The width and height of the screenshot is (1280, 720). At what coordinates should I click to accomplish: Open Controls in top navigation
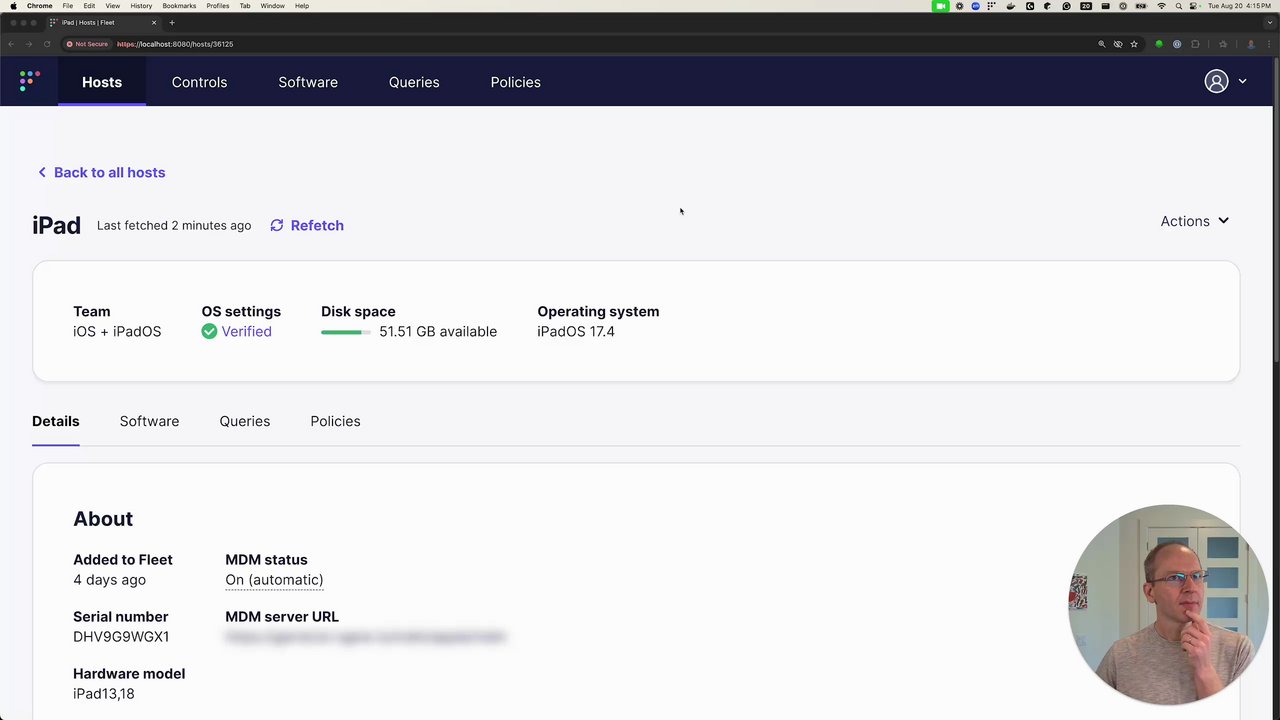click(x=199, y=82)
